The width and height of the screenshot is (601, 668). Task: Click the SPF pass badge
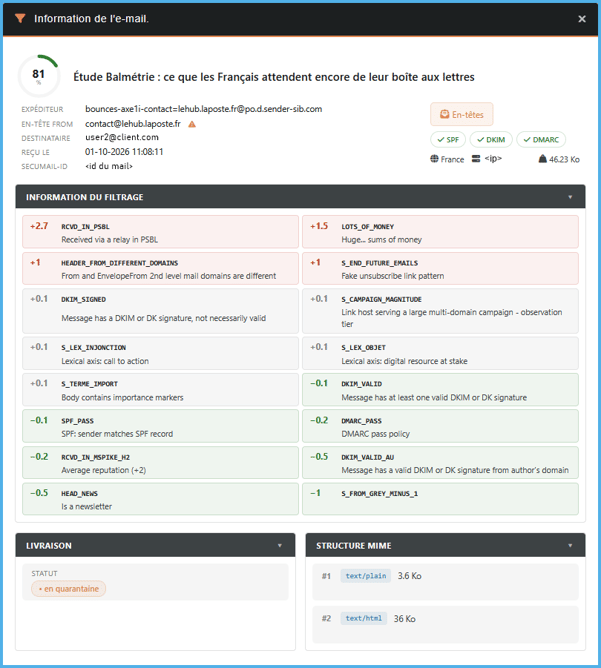[x=448, y=140]
